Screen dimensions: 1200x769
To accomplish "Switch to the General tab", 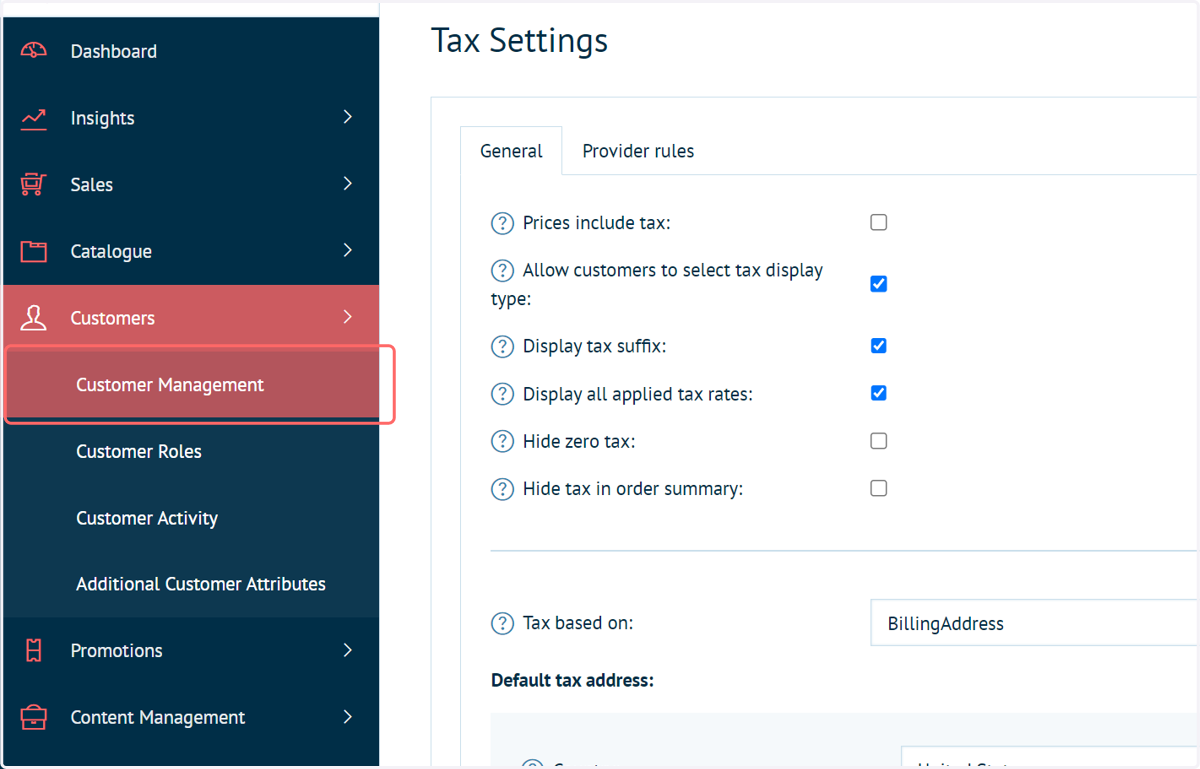I will point(511,151).
